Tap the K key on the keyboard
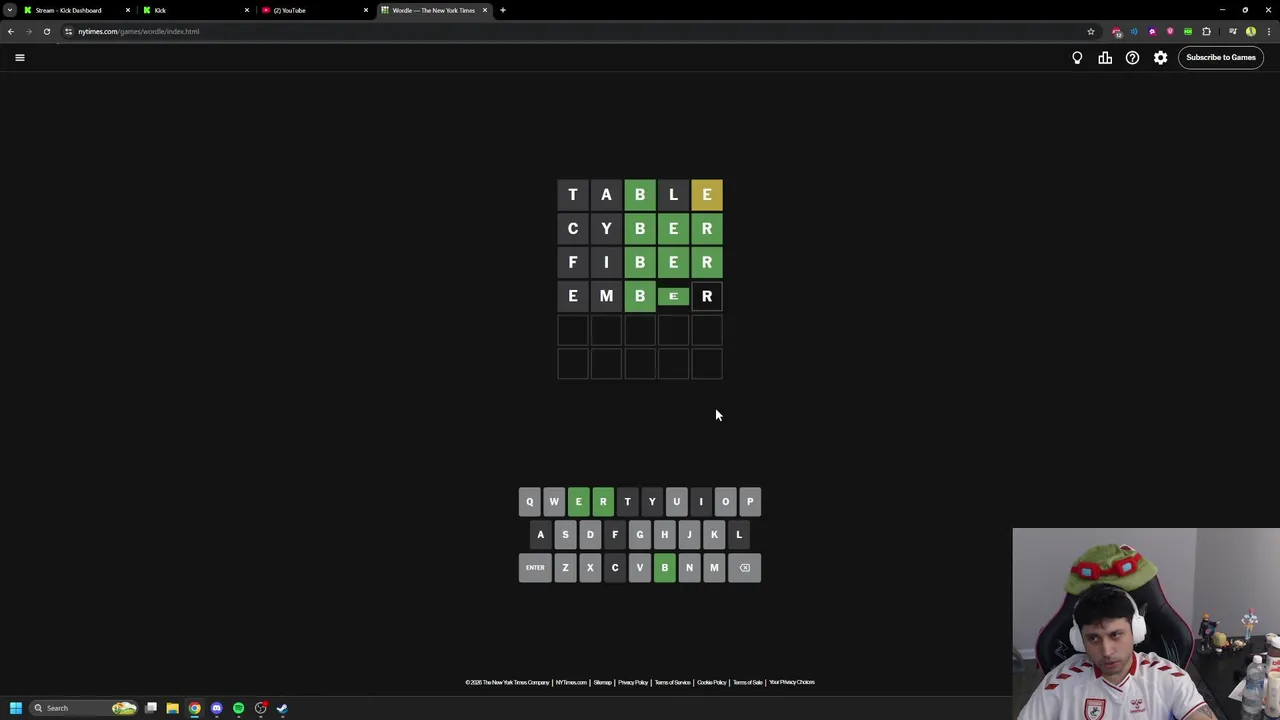Viewport: 1280px width, 720px height. coord(714,535)
